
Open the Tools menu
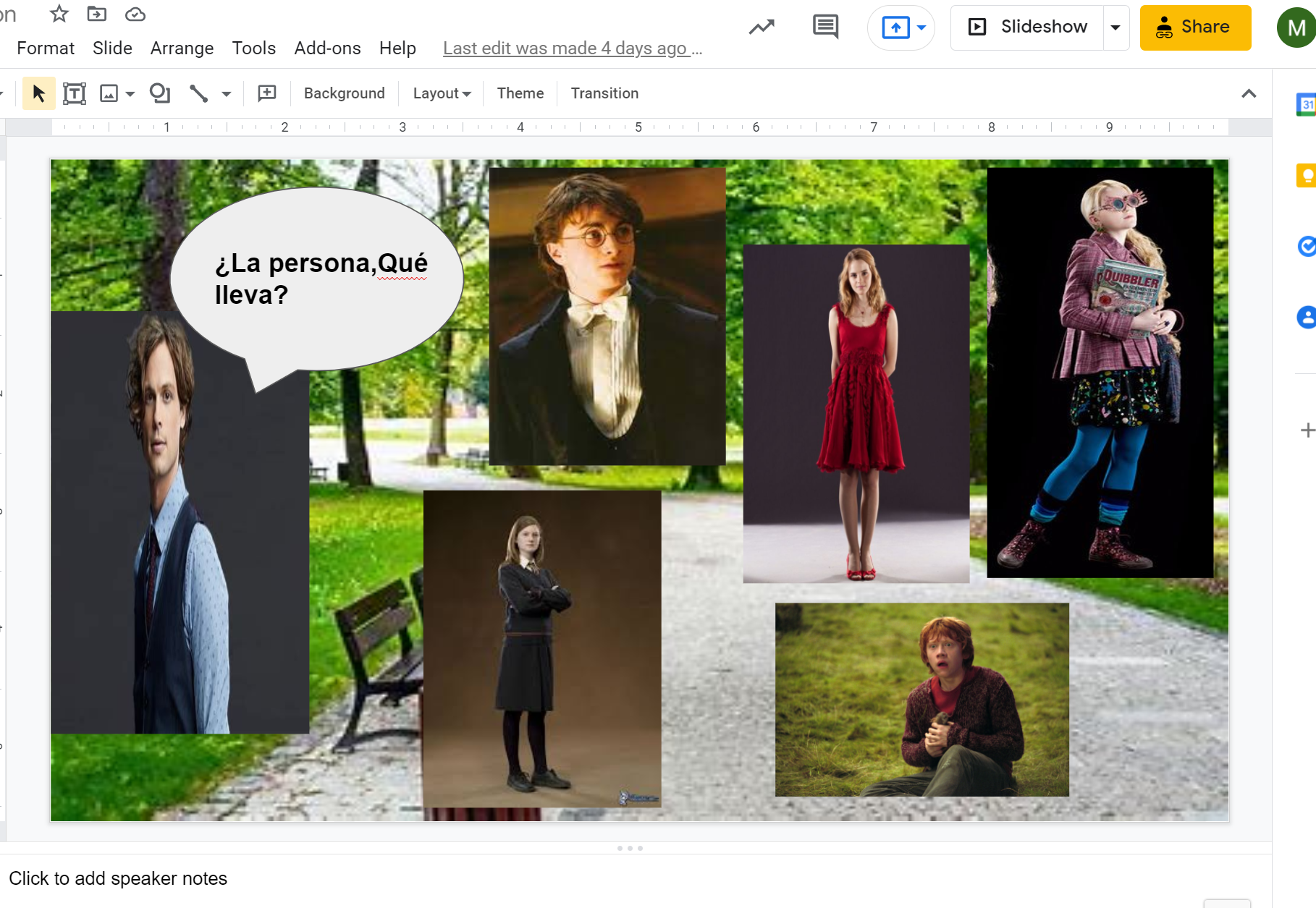[253, 48]
